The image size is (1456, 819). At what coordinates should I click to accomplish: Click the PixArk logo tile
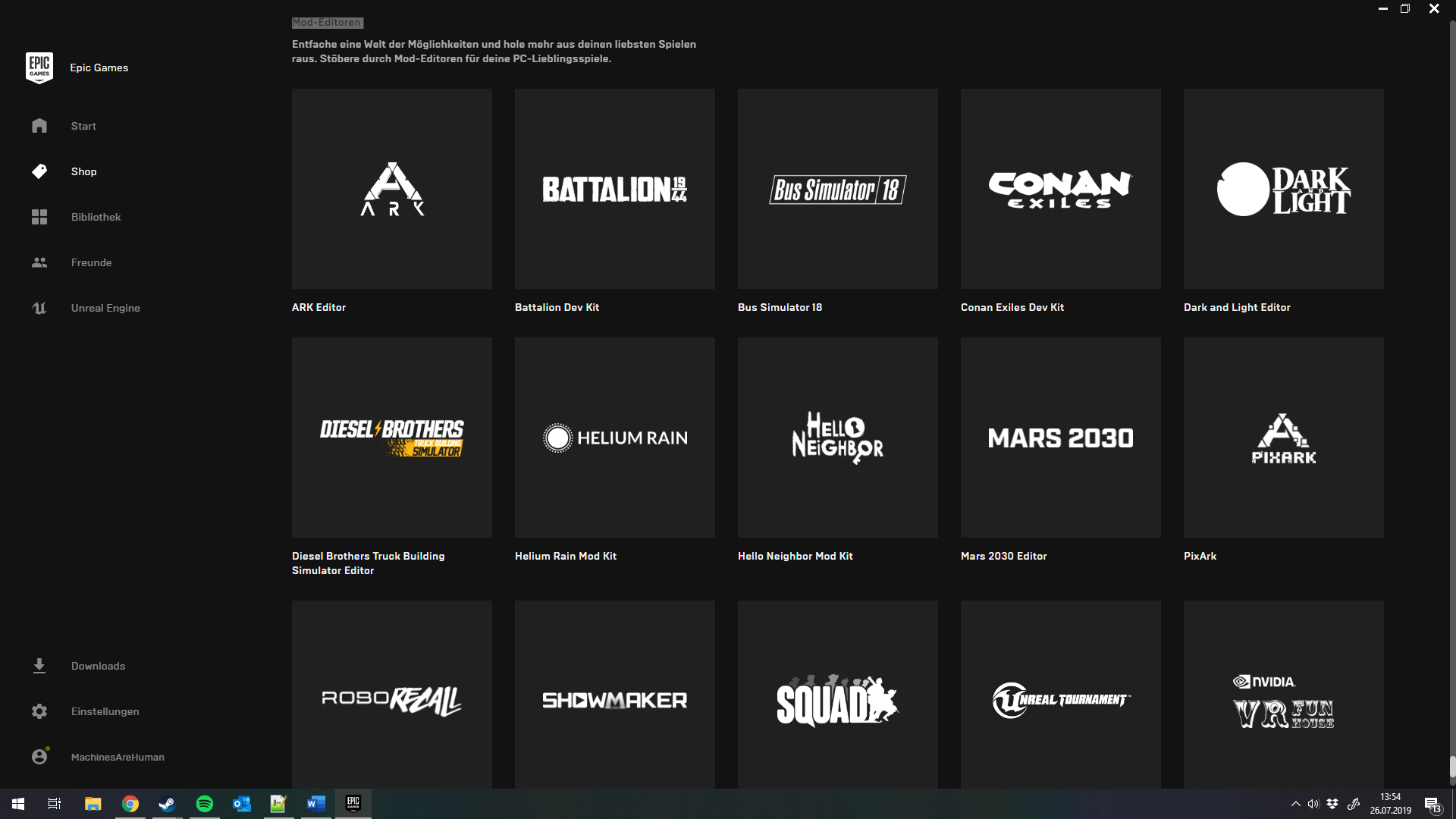[1283, 438]
